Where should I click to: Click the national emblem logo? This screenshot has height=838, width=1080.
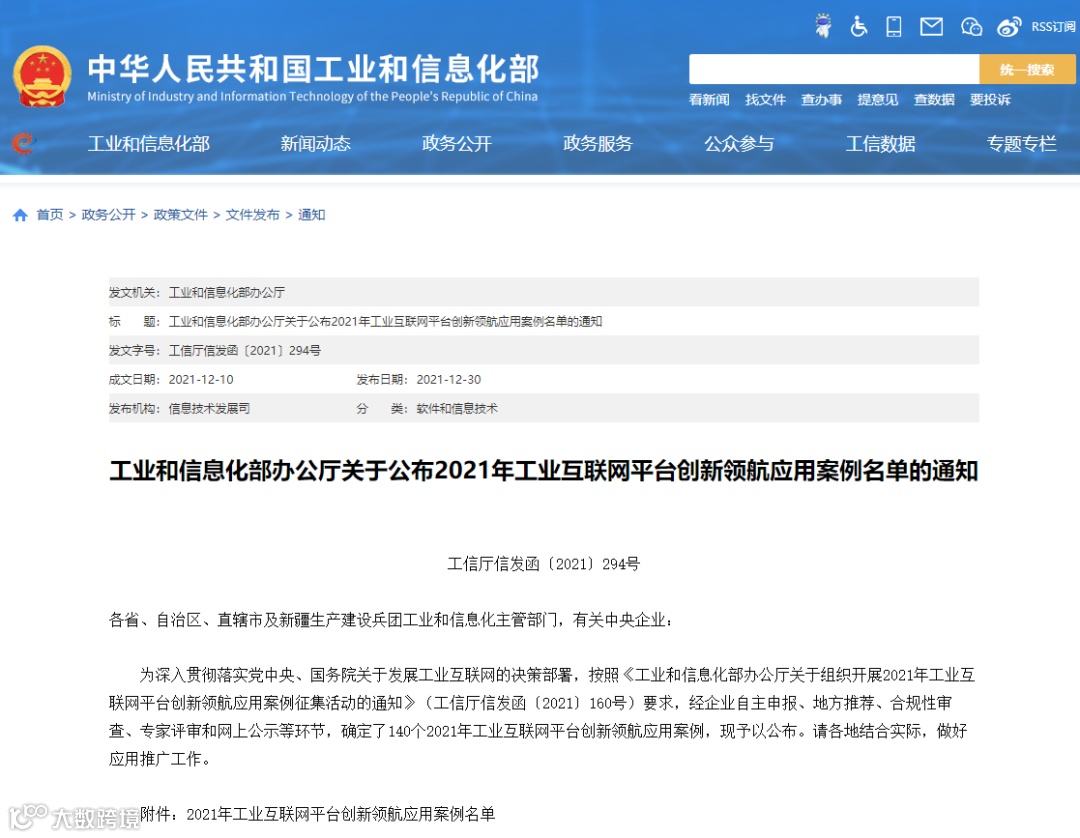coord(42,76)
